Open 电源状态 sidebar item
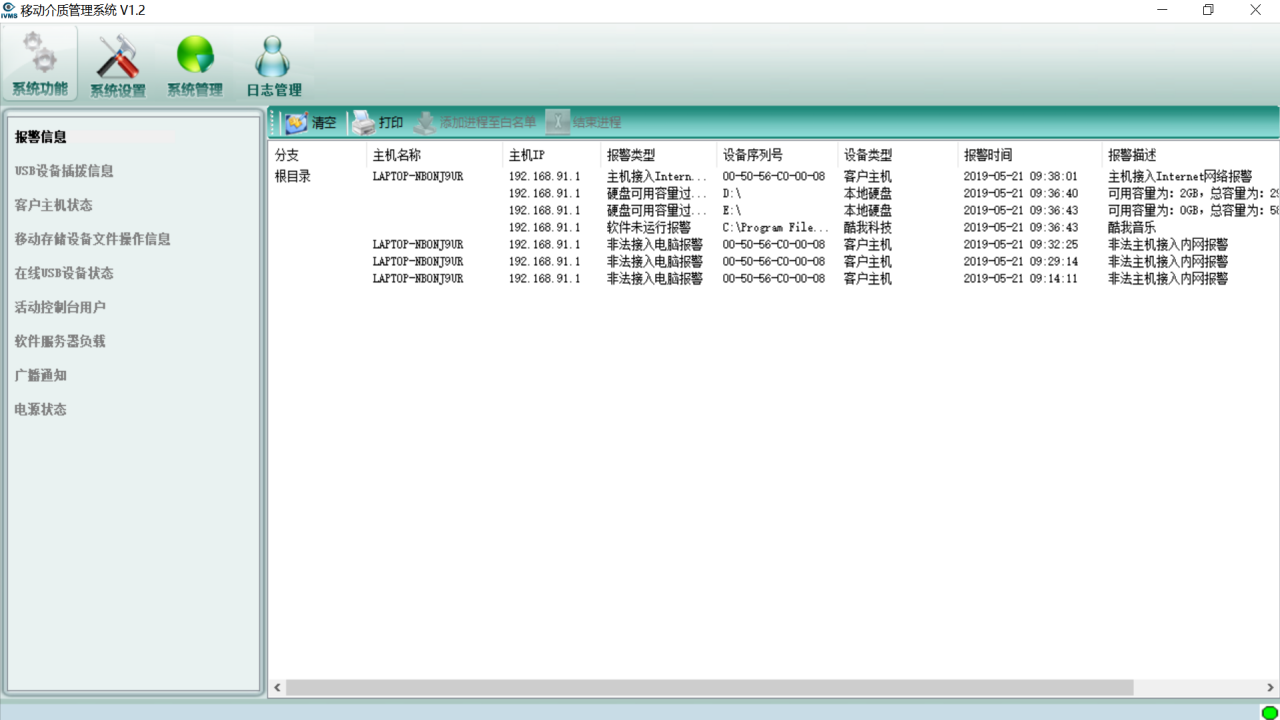1280x720 pixels. coord(41,409)
